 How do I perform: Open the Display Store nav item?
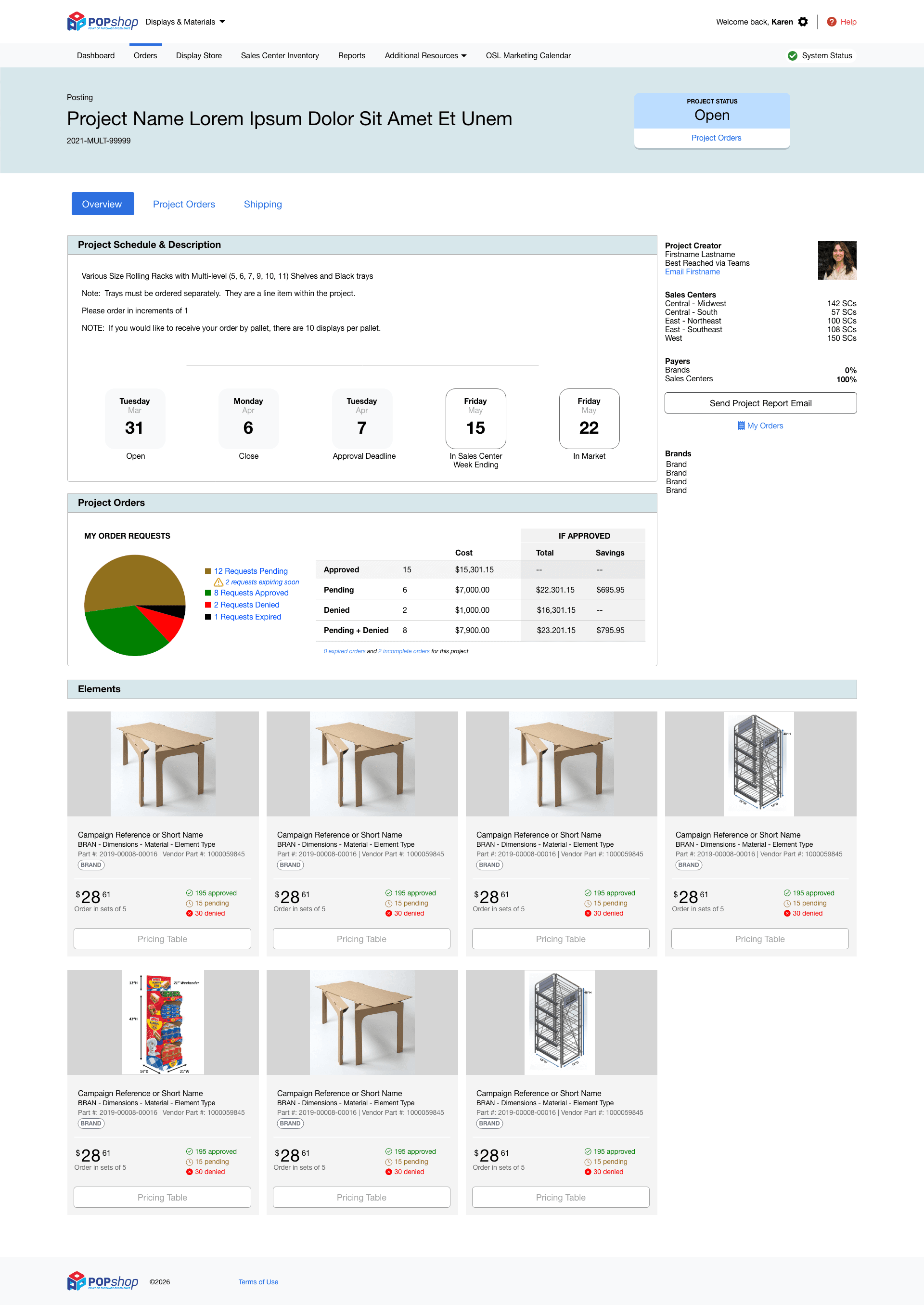tap(199, 56)
